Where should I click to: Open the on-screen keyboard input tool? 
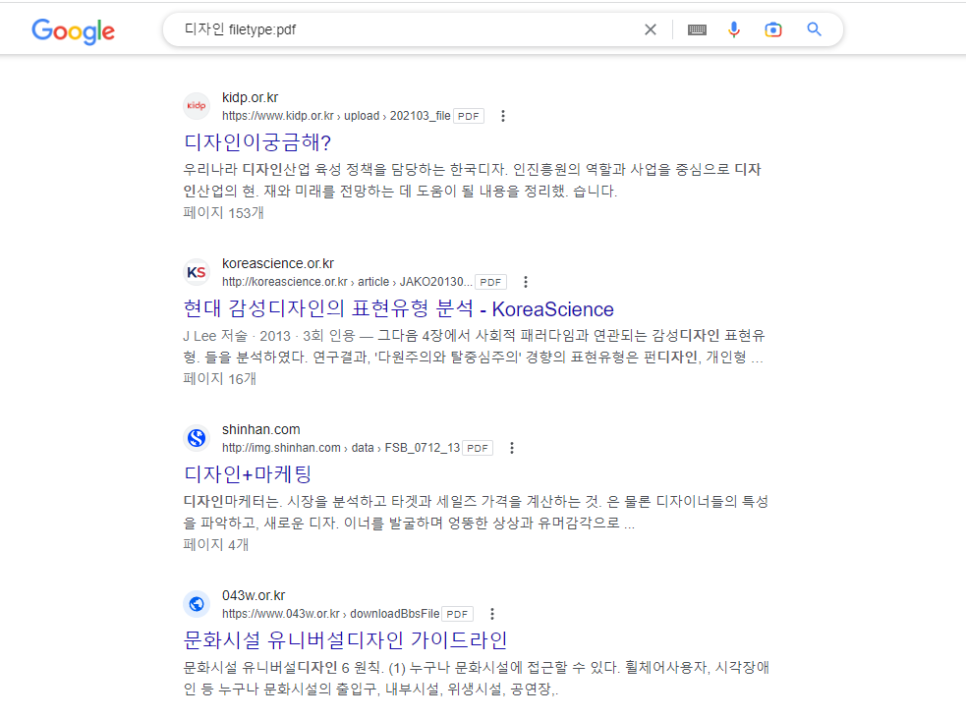(697, 30)
